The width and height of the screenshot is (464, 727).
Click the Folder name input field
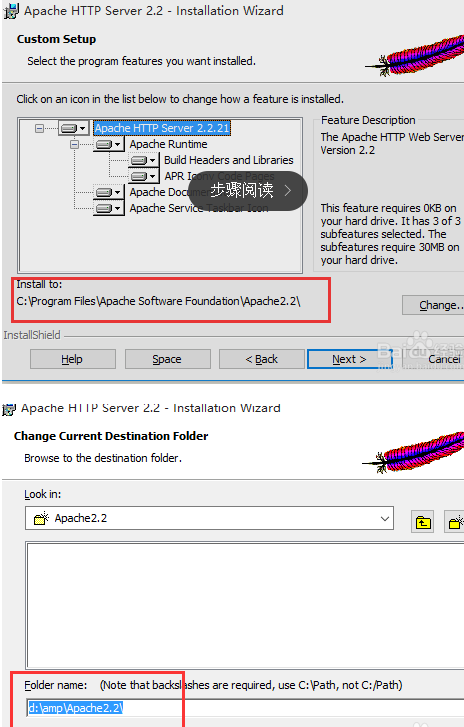click(246, 708)
